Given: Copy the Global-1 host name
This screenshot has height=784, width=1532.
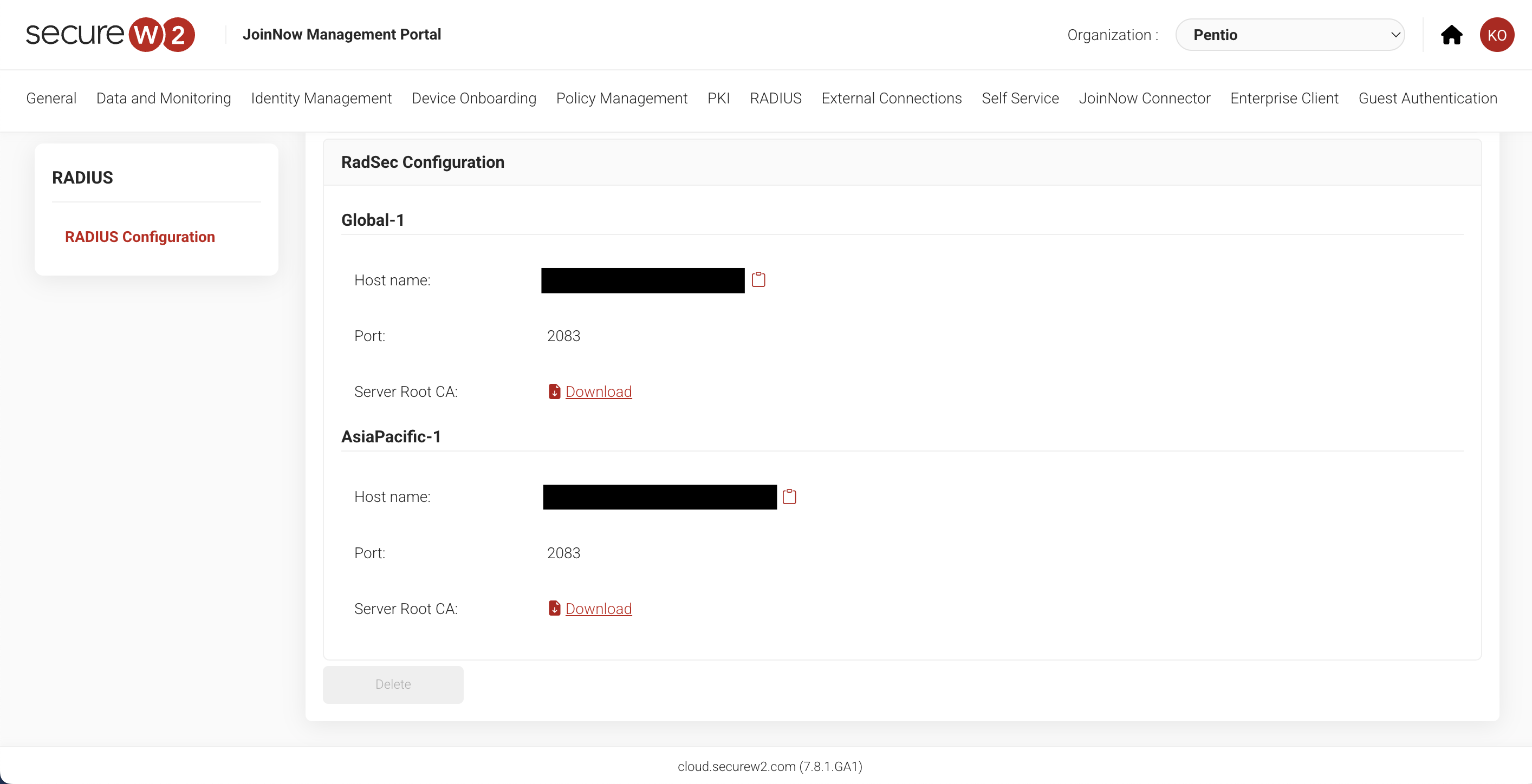Looking at the screenshot, I should click(x=758, y=279).
